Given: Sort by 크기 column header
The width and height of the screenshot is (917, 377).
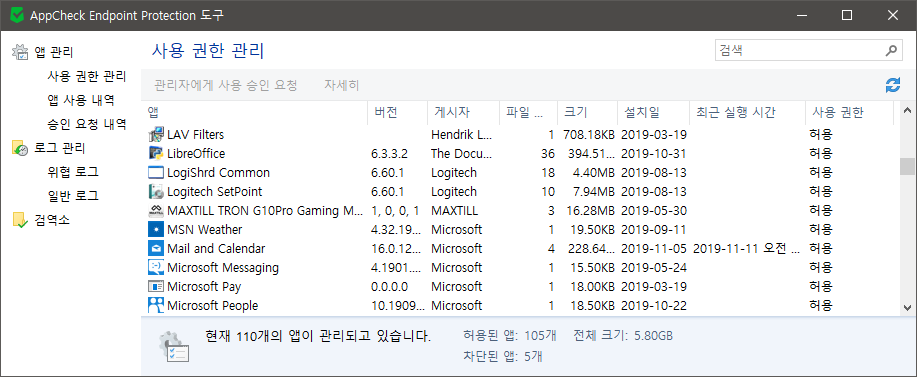Looking at the screenshot, I should tap(587, 113).
